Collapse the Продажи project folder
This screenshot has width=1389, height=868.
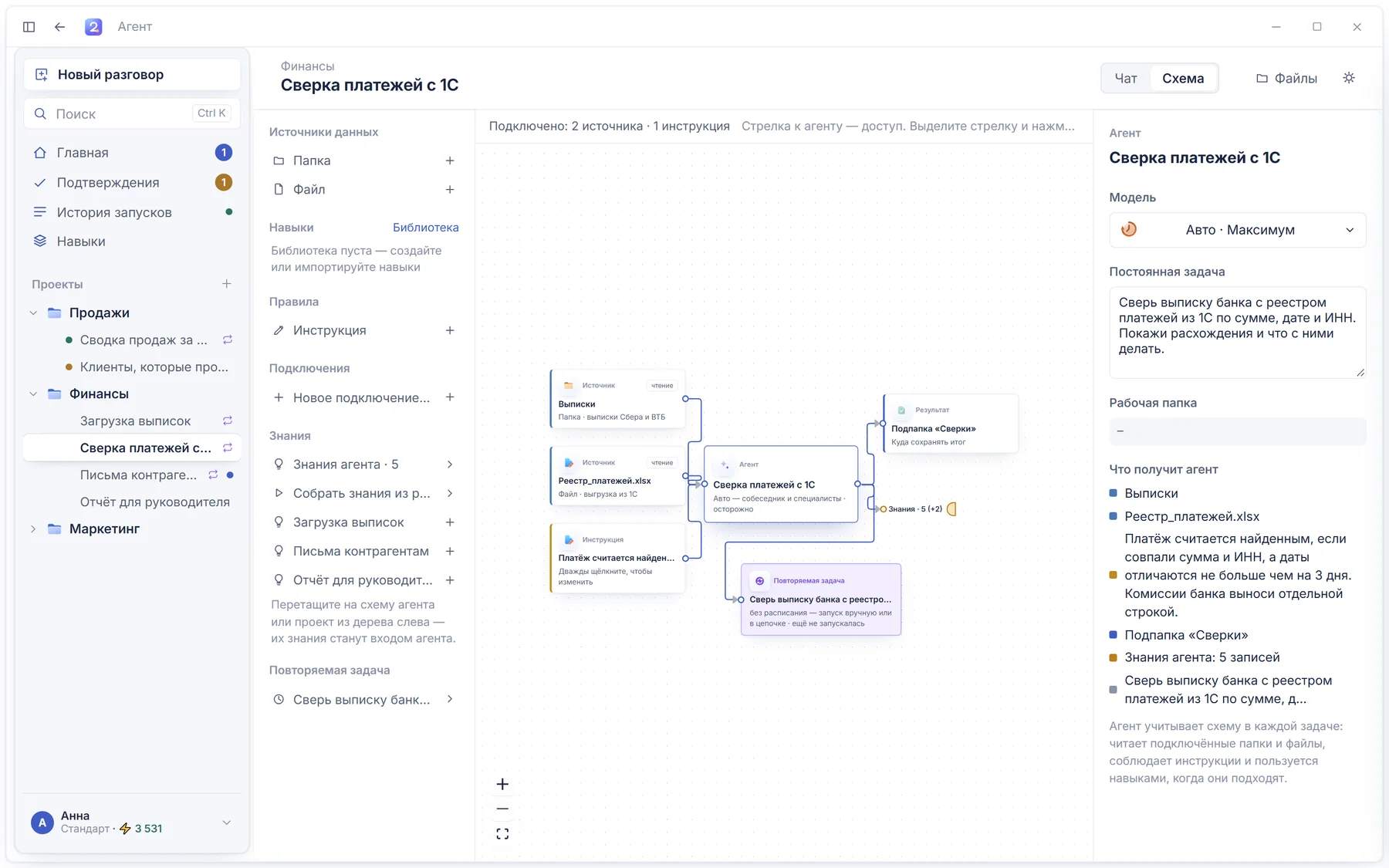33,312
